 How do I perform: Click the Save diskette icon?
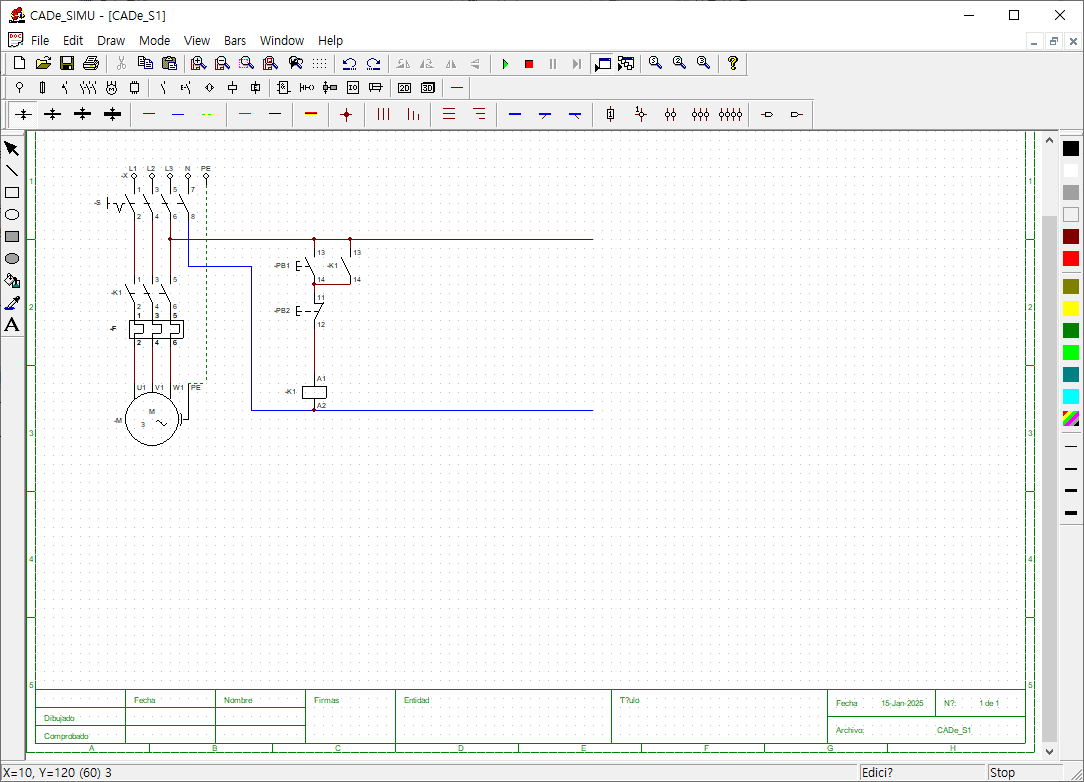[67, 64]
